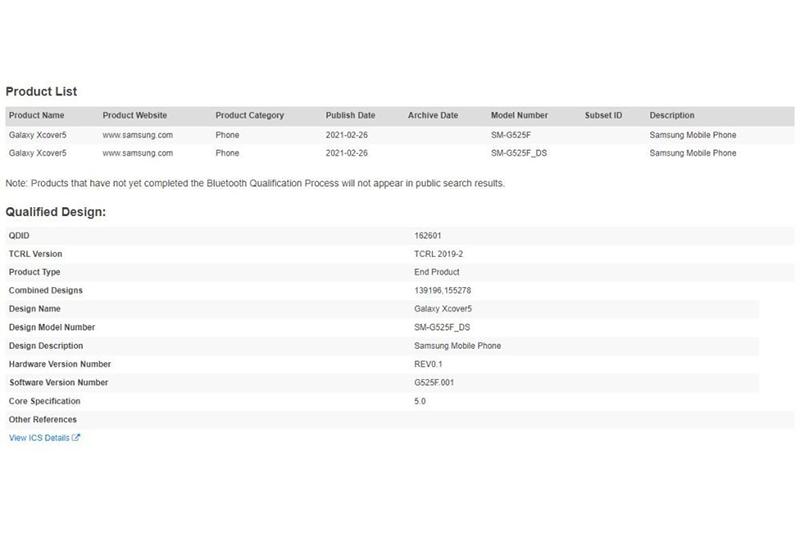Click the Product Website column header

coord(135,116)
